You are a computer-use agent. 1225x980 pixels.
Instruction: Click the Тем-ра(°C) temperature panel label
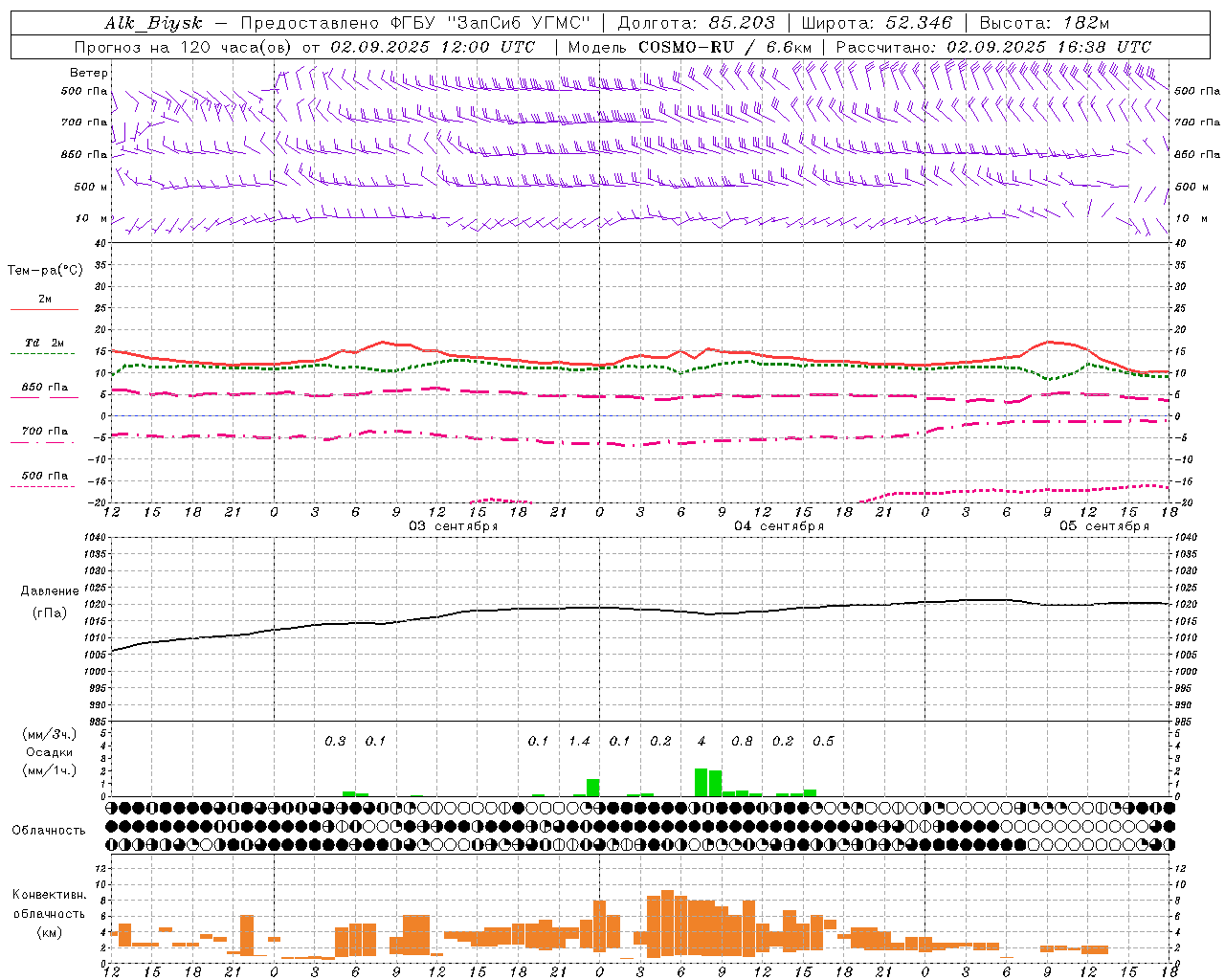[45, 271]
